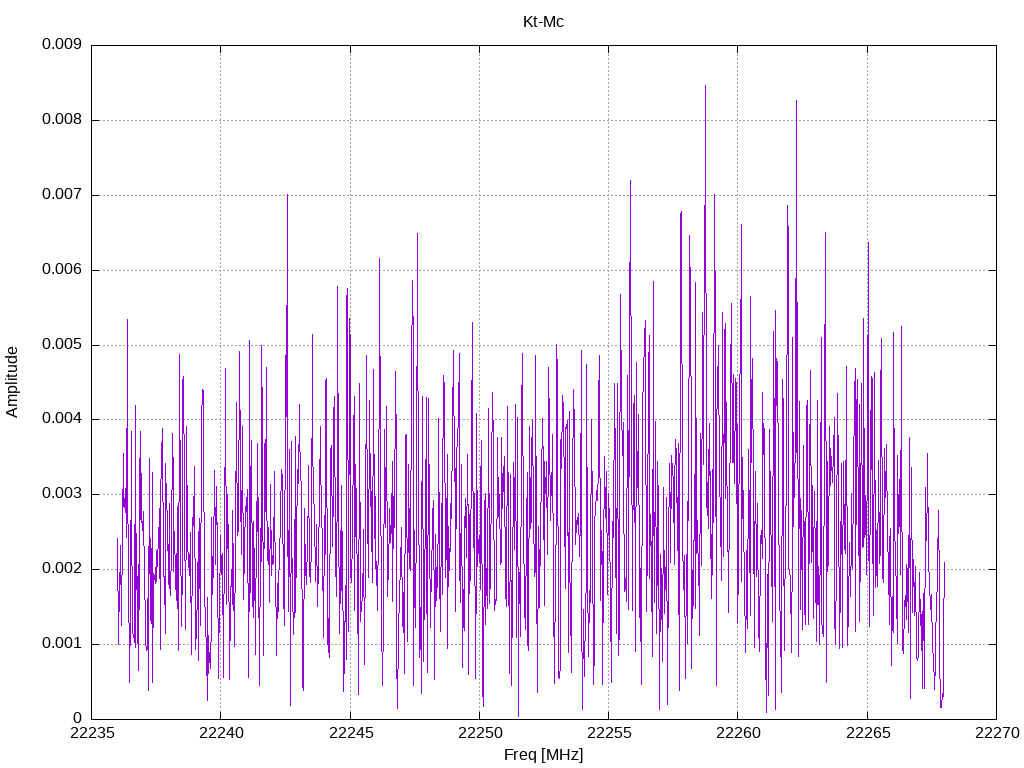This screenshot has height=768, width=1024.
Task: Click the 0.003 y-axis tick label
Action: 62,494
